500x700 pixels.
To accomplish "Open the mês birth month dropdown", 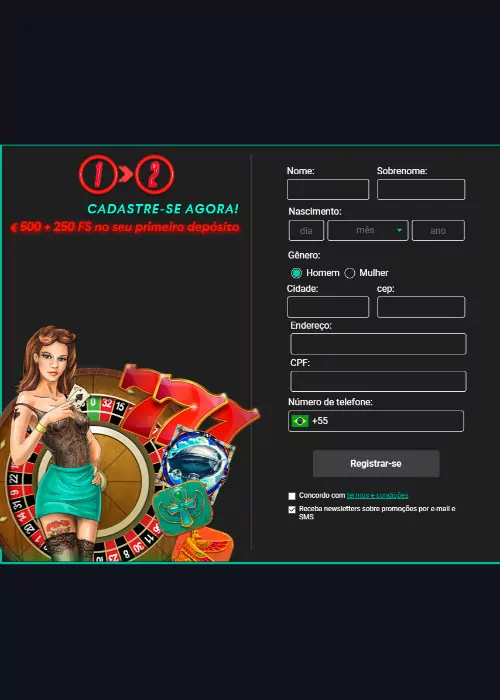I will 368,230.
